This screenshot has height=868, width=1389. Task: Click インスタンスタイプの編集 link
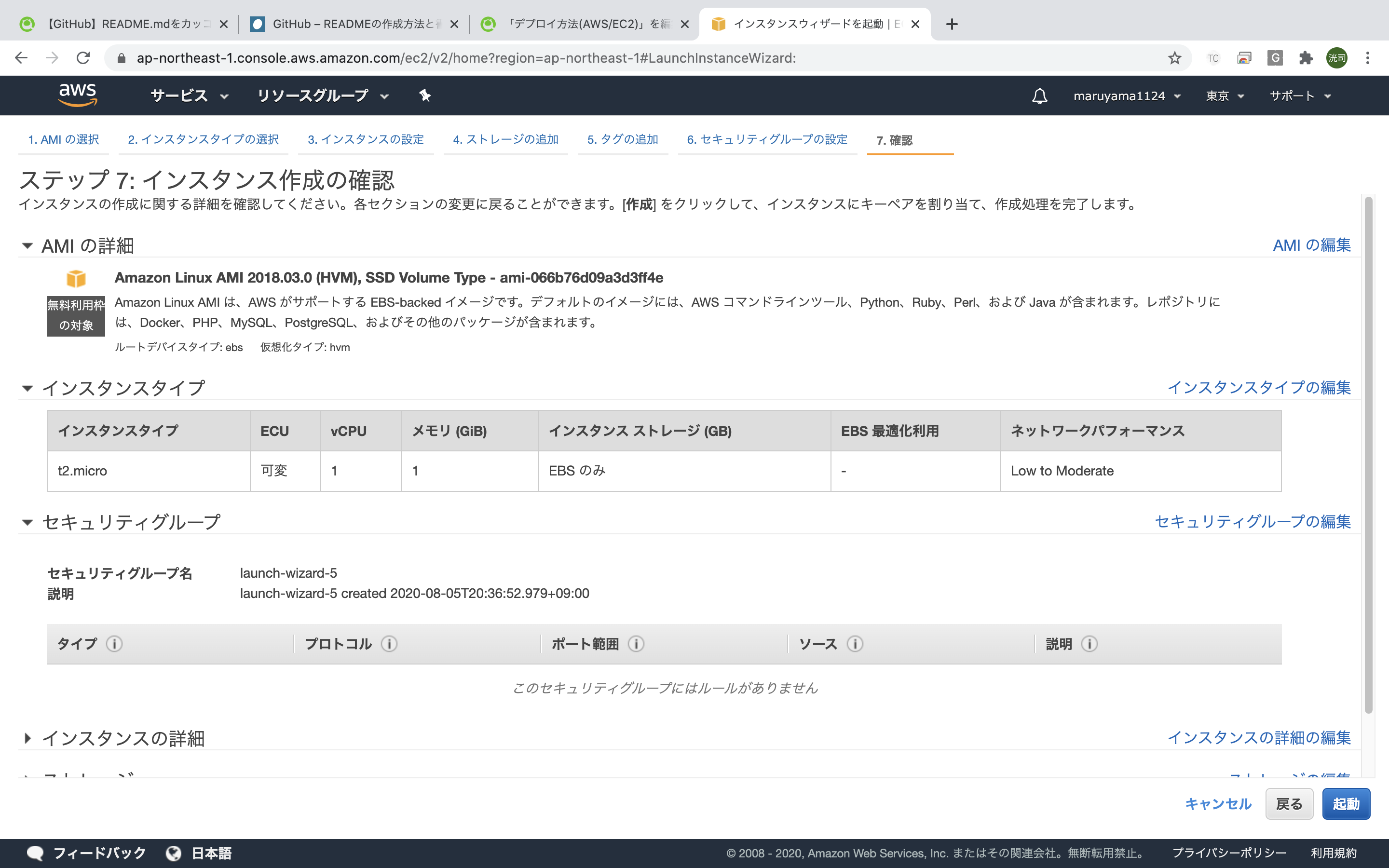[x=1259, y=388]
